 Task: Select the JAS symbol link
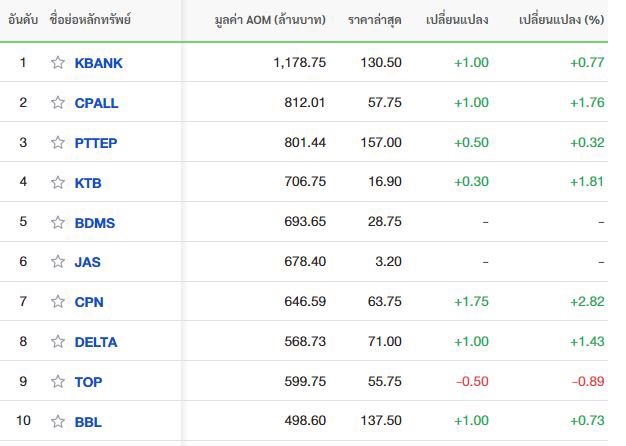click(87, 262)
